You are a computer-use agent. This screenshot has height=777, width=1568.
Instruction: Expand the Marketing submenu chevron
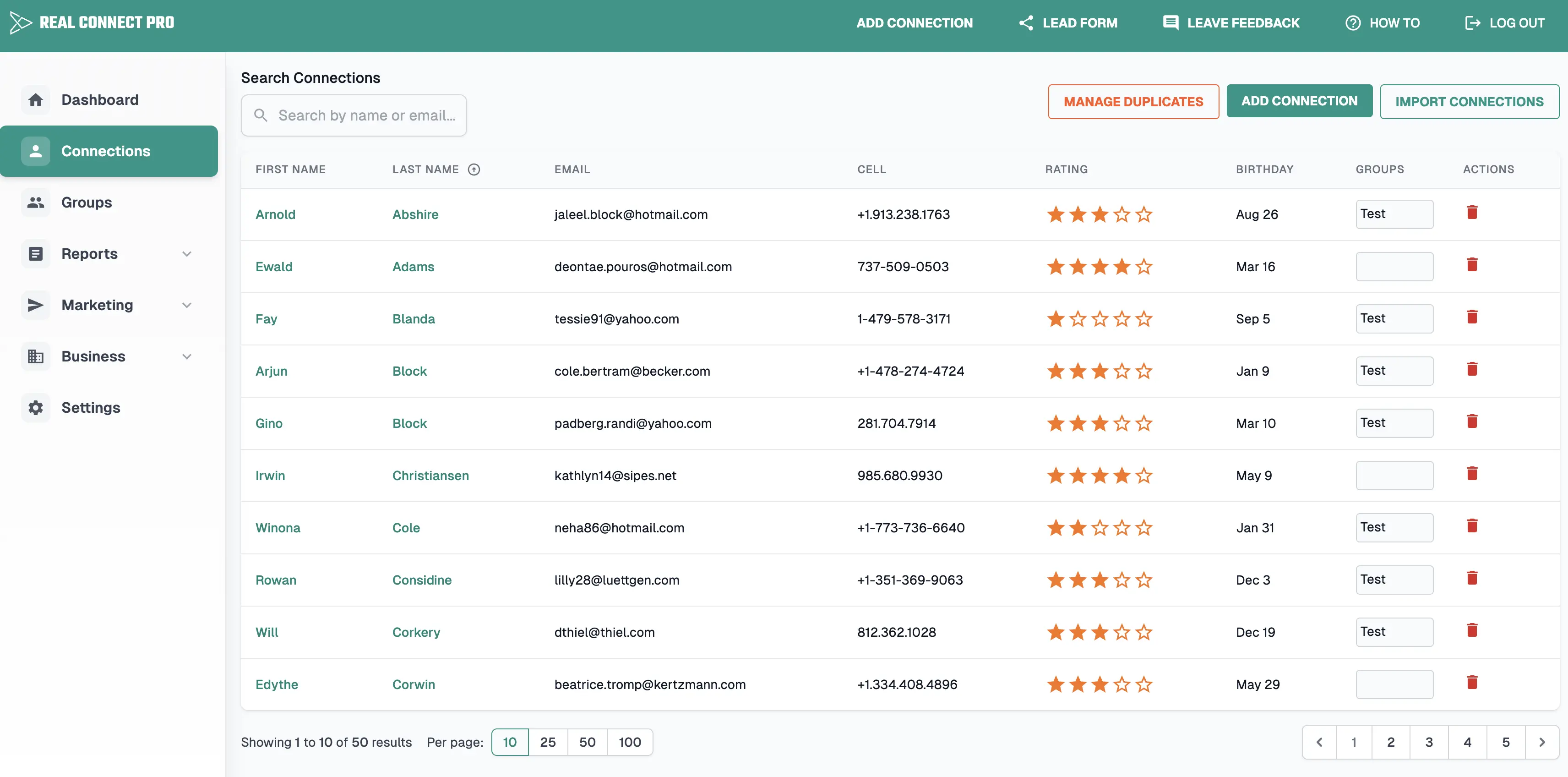(x=187, y=305)
